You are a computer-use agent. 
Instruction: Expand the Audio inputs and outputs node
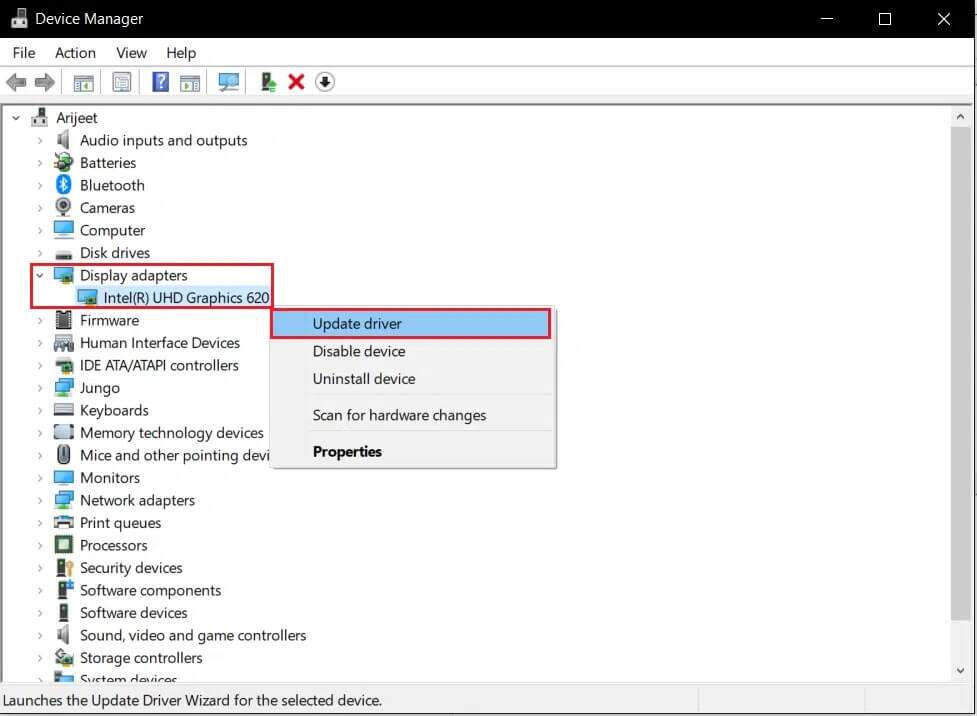40,140
